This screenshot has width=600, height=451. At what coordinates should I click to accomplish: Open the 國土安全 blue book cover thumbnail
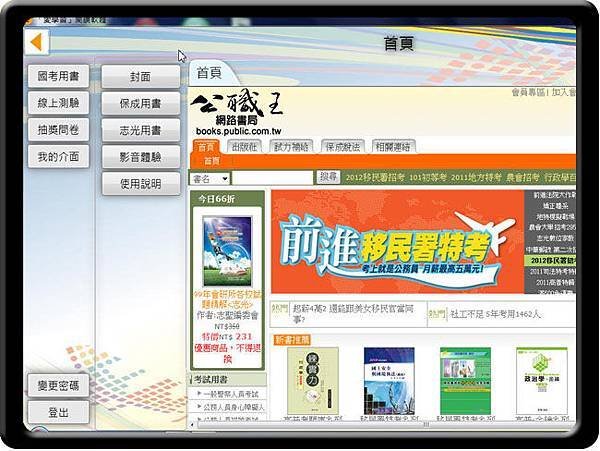(389, 381)
